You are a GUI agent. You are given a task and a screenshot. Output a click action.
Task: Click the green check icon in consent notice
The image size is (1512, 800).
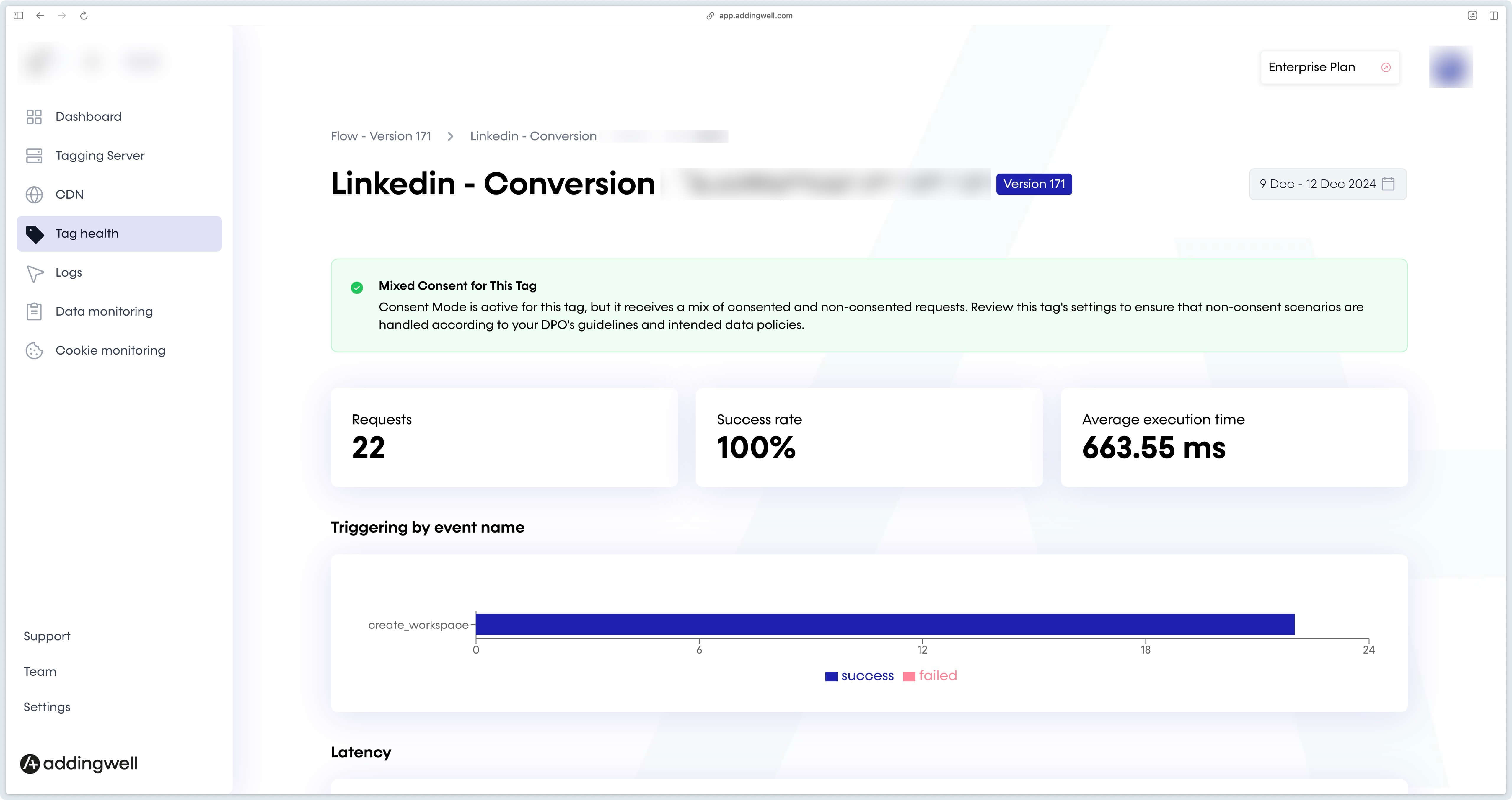tap(357, 288)
